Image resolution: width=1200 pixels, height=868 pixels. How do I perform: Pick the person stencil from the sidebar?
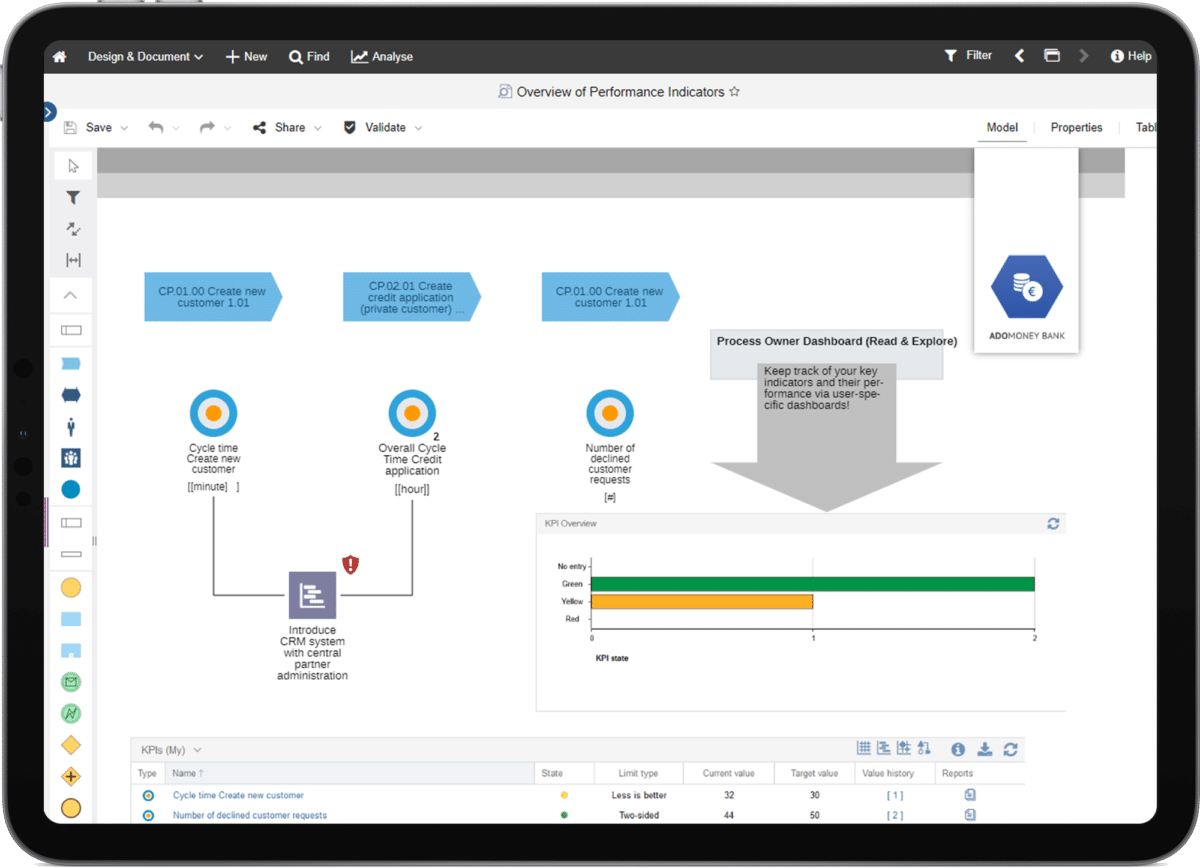pyautogui.click(x=72, y=426)
